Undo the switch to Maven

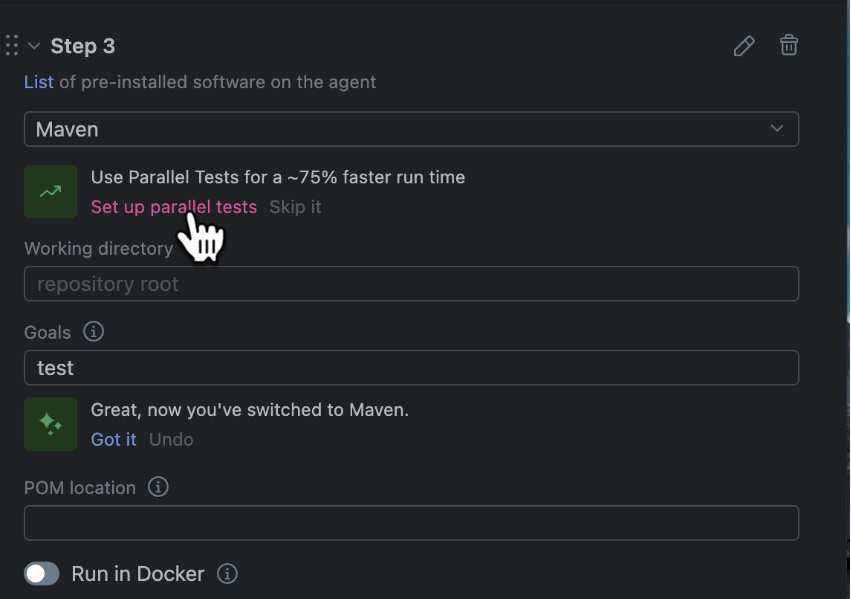pyautogui.click(x=171, y=439)
